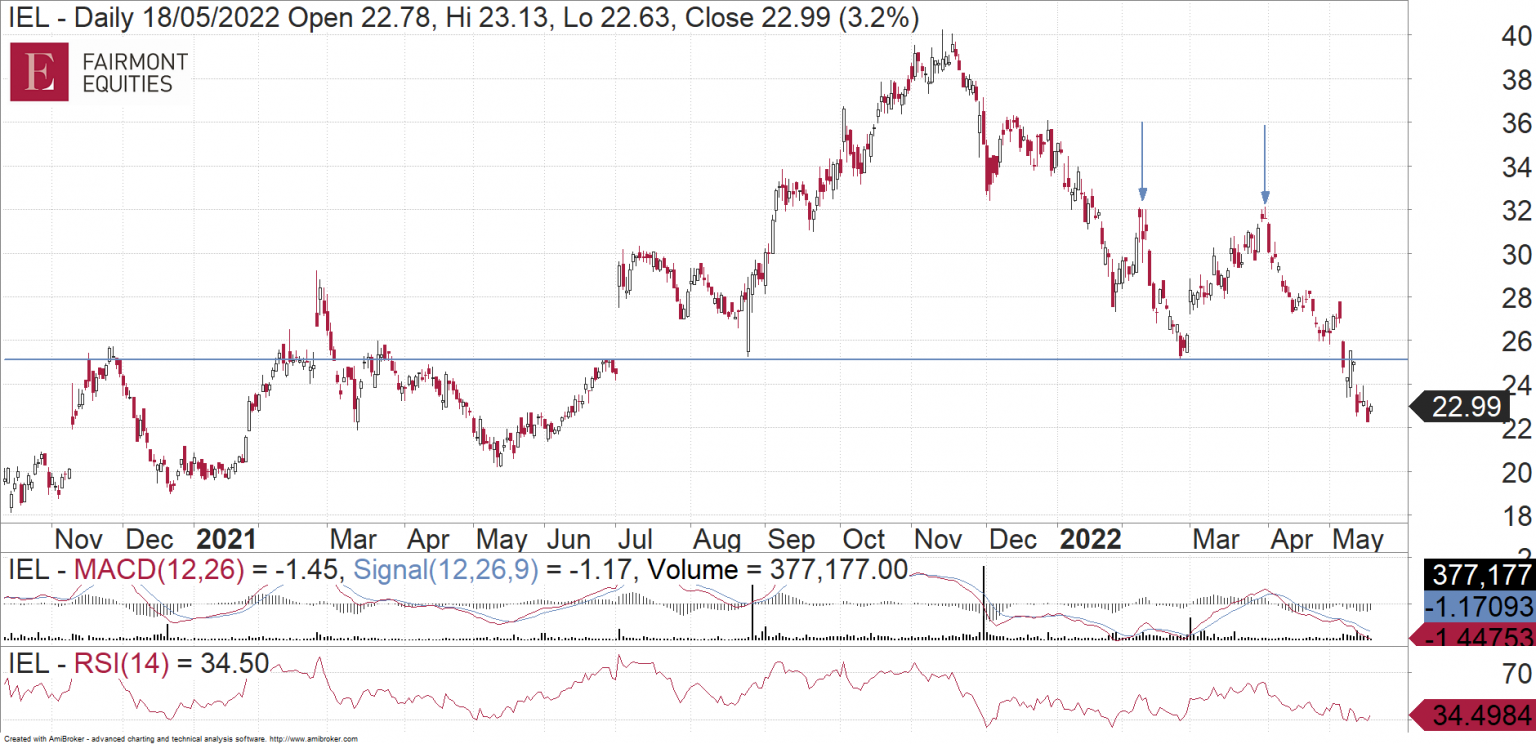Image resolution: width=1536 pixels, height=744 pixels.
Task: Click the 20 price axis label
Action: tap(1517, 472)
